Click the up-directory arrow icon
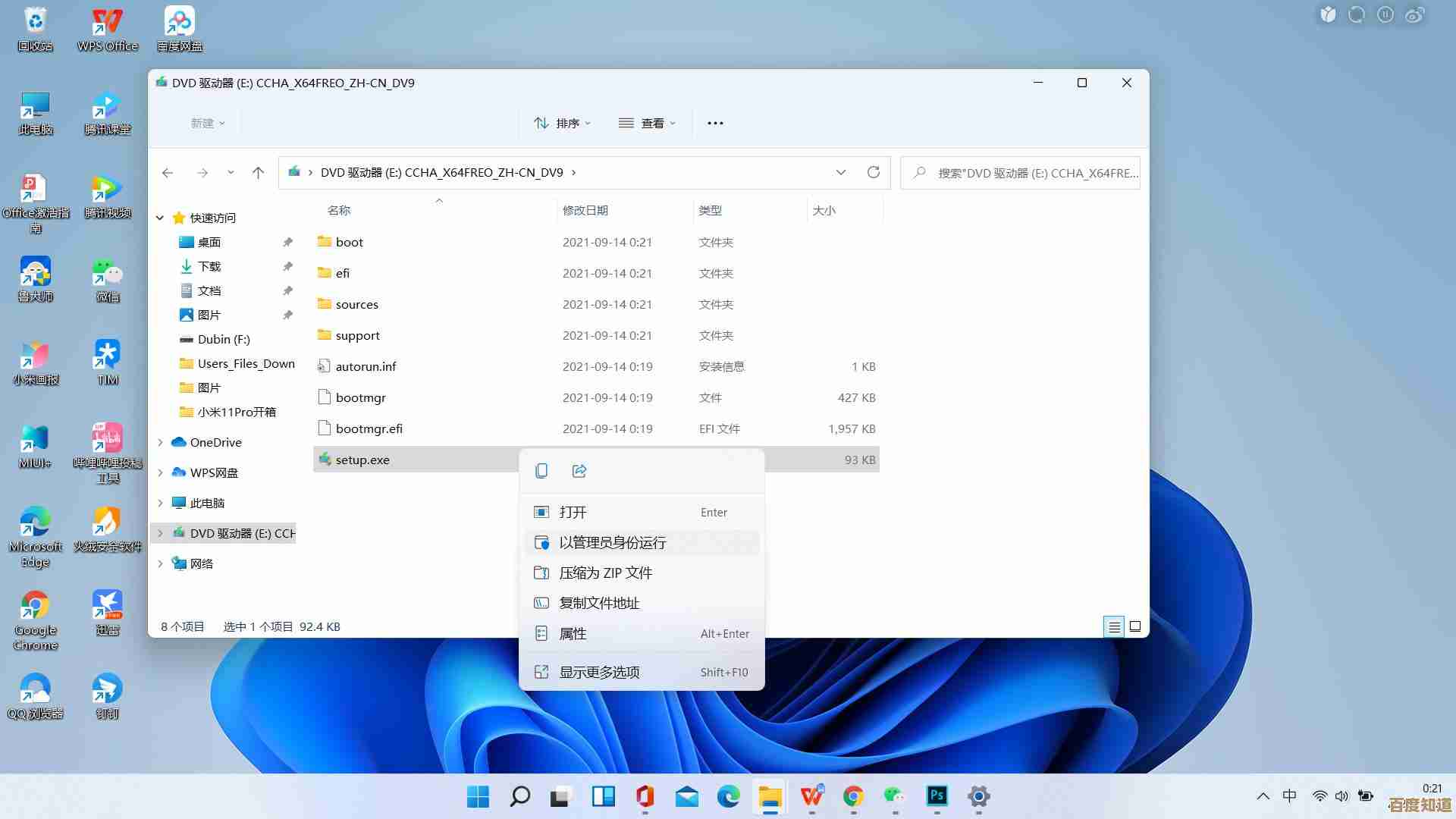Viewport: 1456px width, 819px height. (258, 173)
